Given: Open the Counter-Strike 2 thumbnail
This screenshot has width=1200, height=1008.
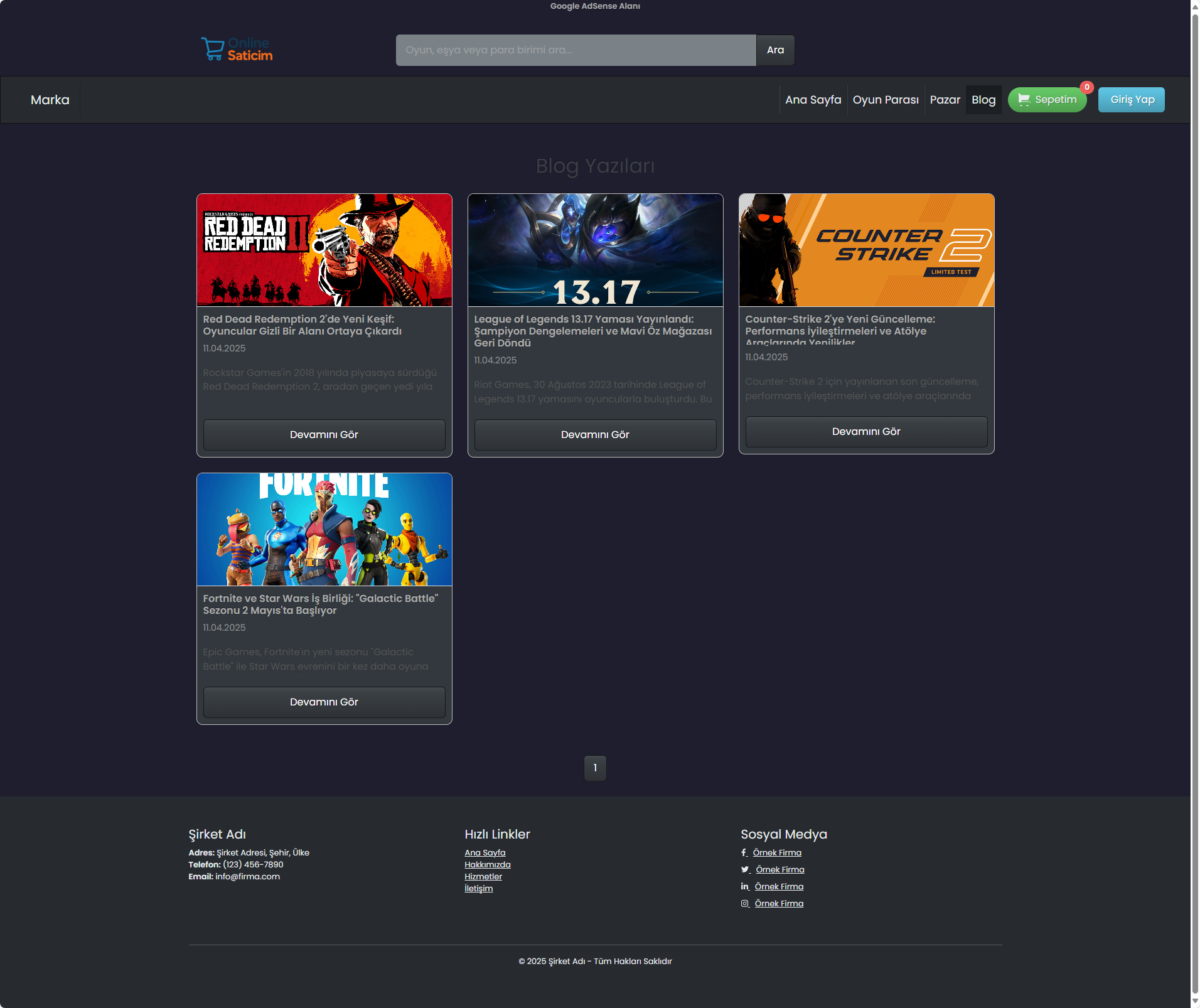Looking at the screenshot, I should point(867,250).
